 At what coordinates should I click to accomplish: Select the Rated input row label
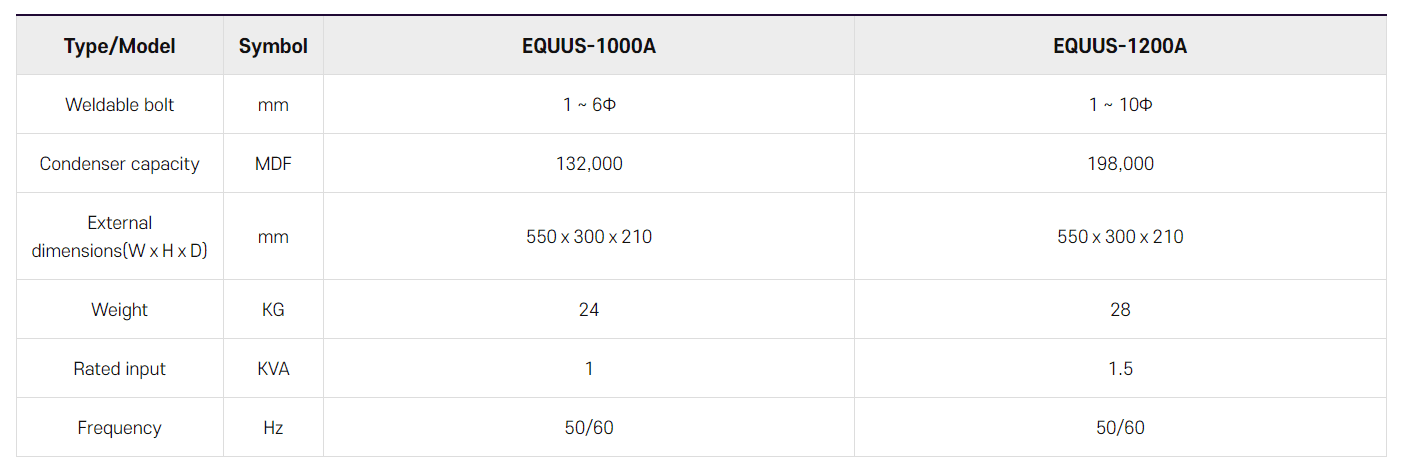click(119, 369)
